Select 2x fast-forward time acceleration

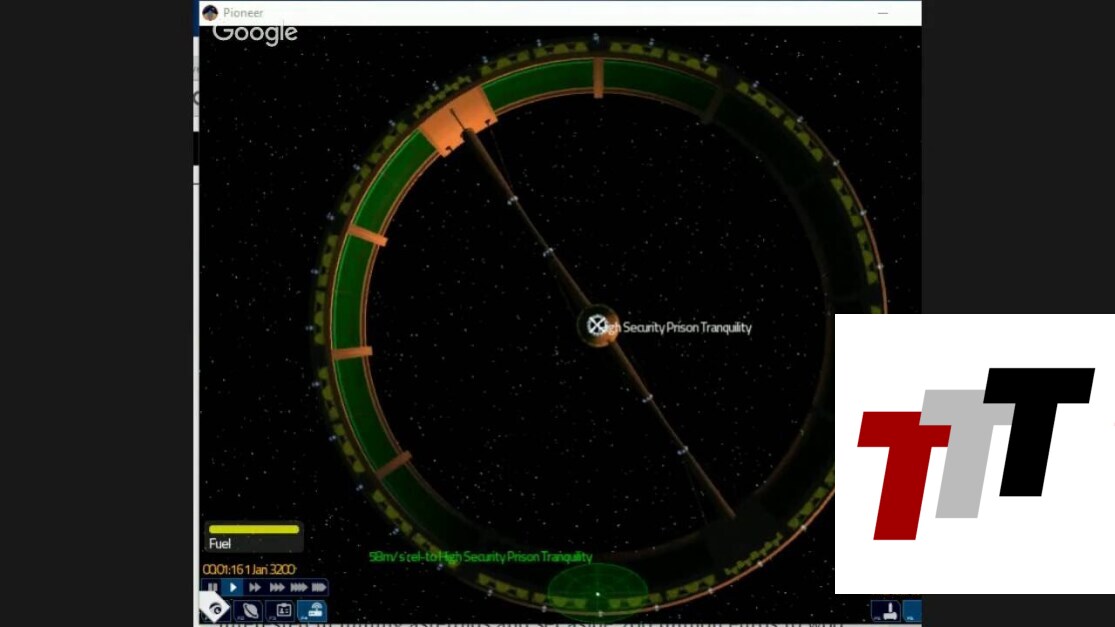point(255,588)
